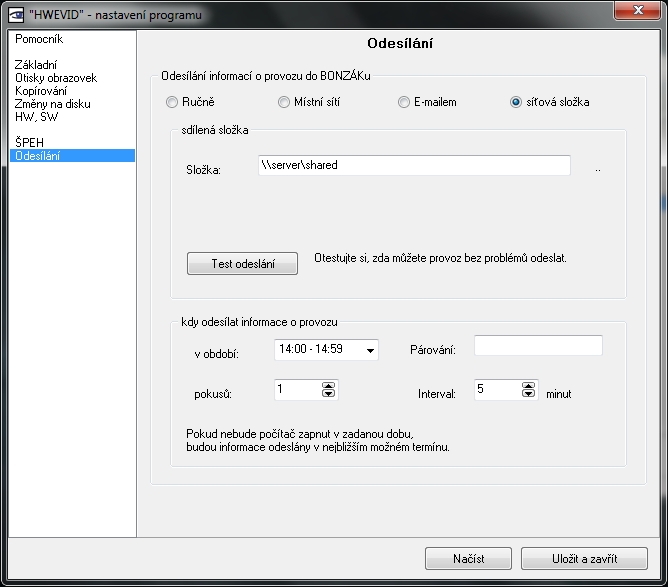Click the Párování text field
Viewport: 668px width, 587px height.
(538, 345)
